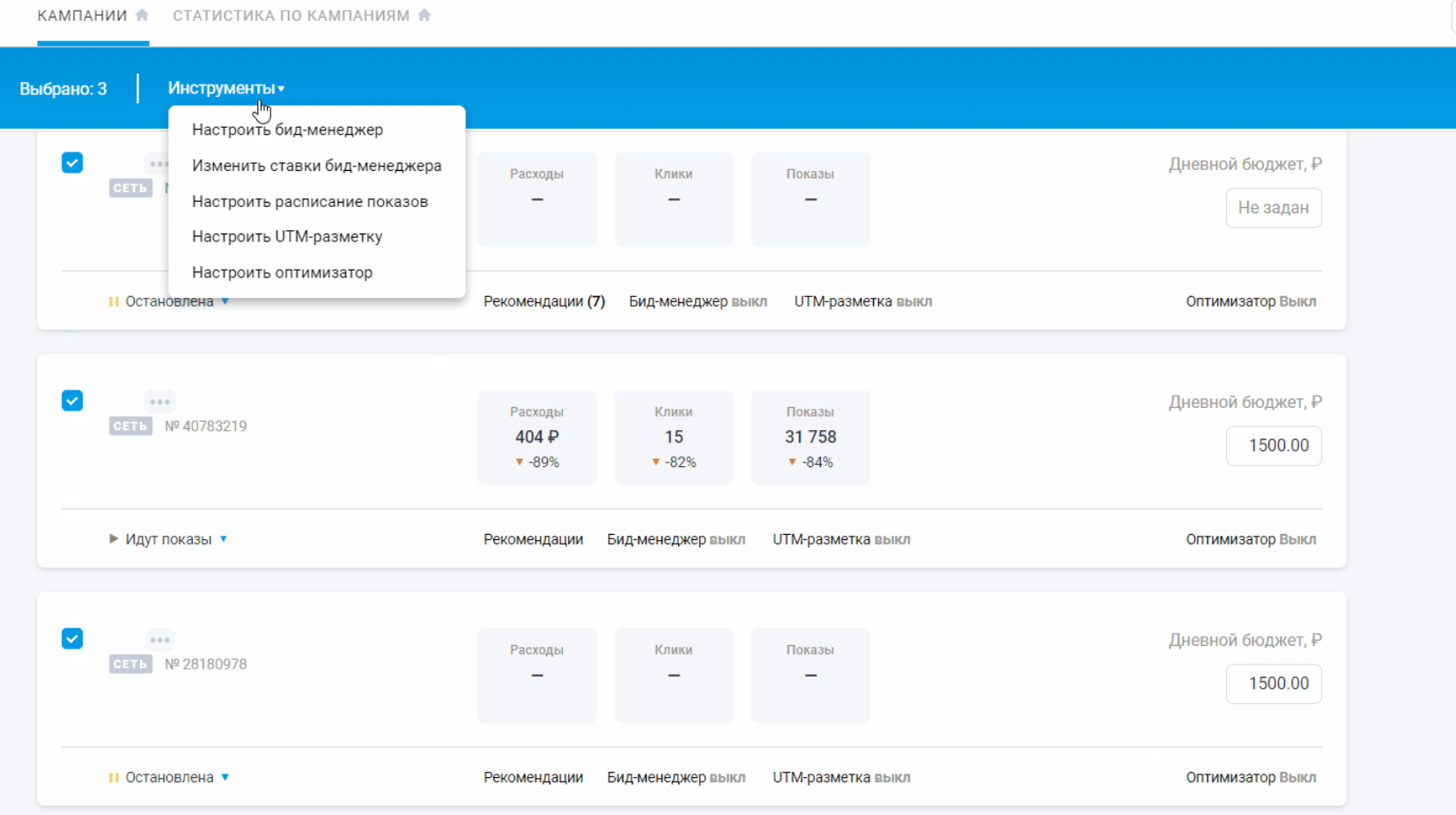
Task: Click СЕТЬ badge of campaign № 40783219
Action: [130, 426]
